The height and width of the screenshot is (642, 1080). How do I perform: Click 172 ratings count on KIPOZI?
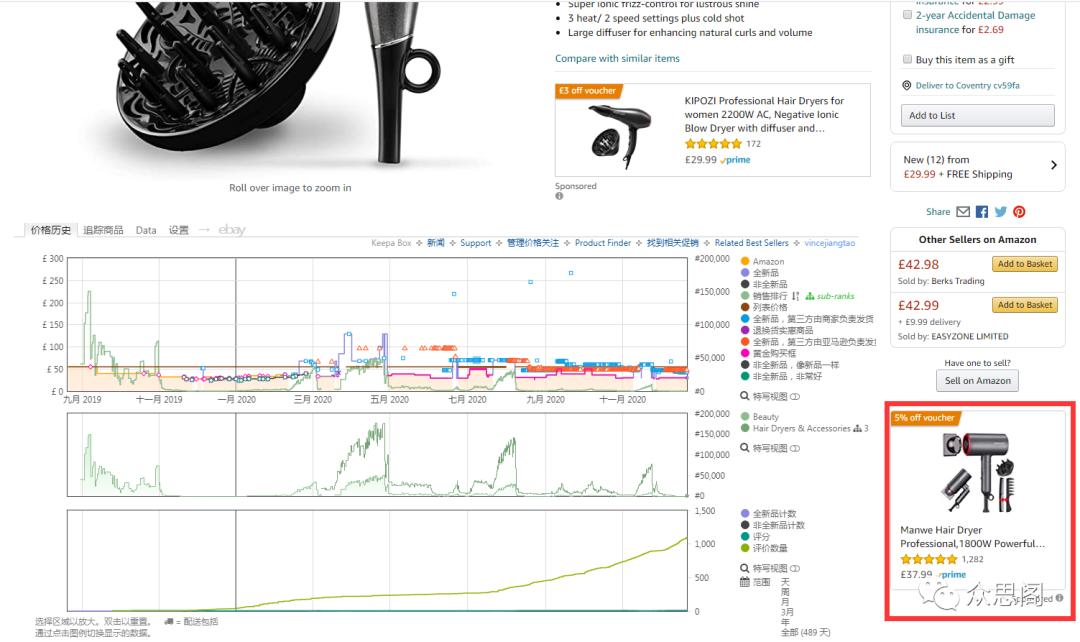[x=754, y=144]
